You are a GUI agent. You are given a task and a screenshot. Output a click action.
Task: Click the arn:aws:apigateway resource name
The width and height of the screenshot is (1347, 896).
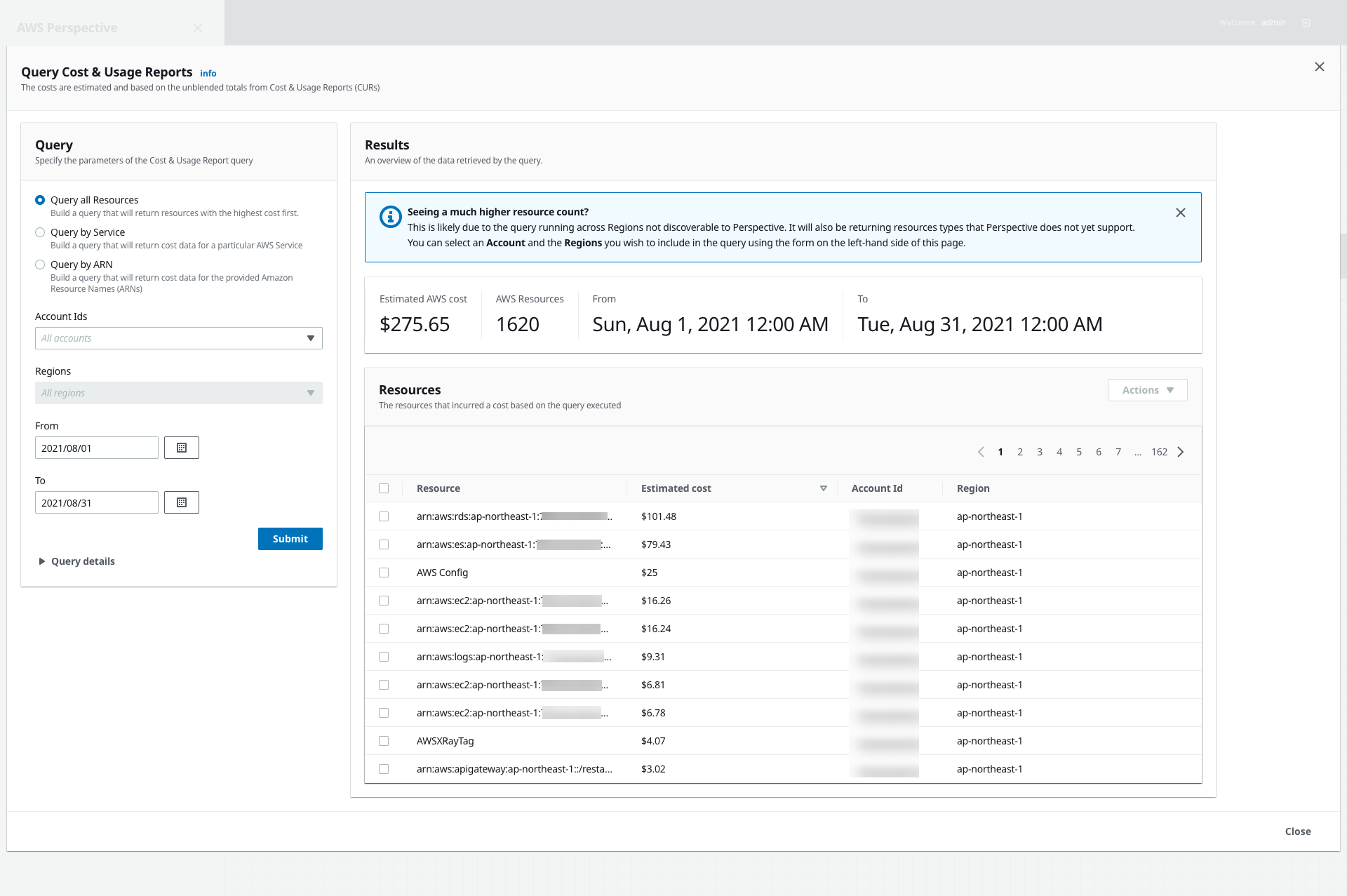514,769
